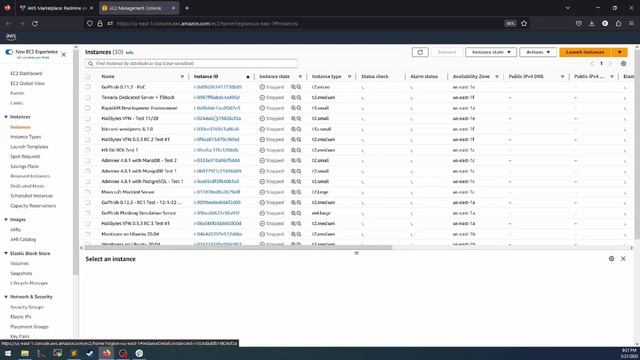
Task: Collapse the Network & Security section
Action: [x=6, y=297]
